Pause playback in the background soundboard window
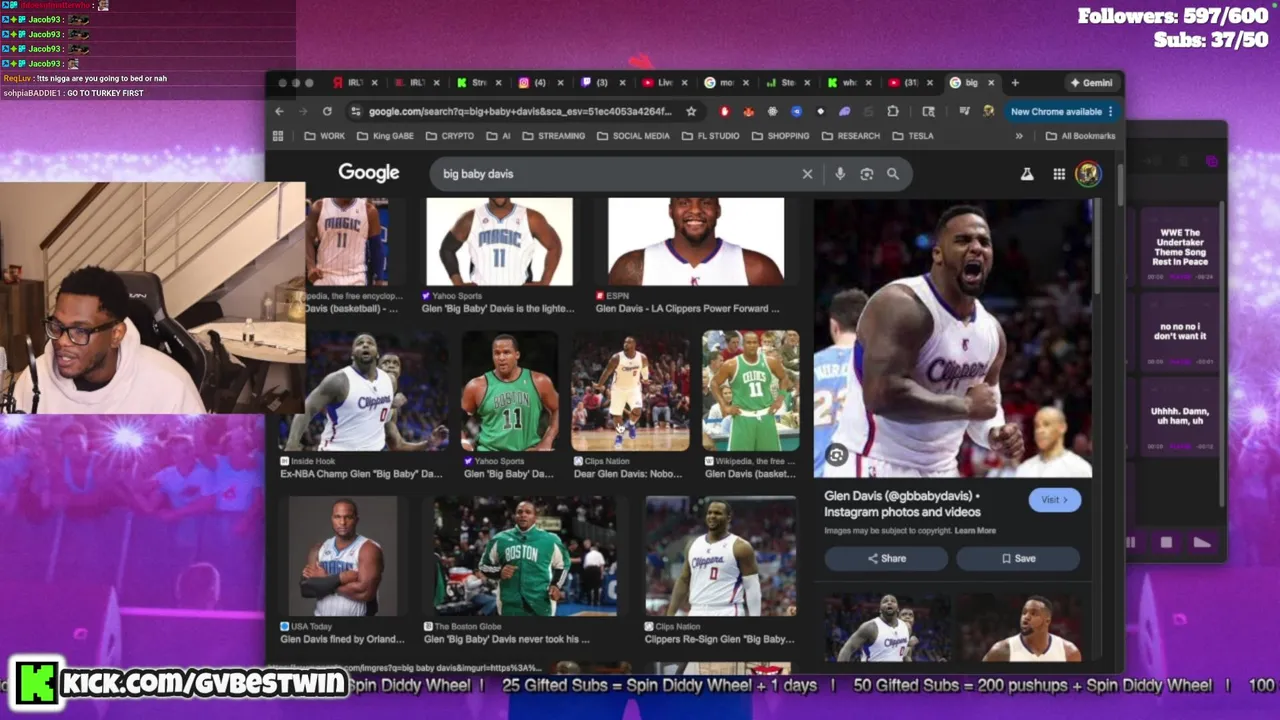1280x720 pixels. (x=1131, y=542)
